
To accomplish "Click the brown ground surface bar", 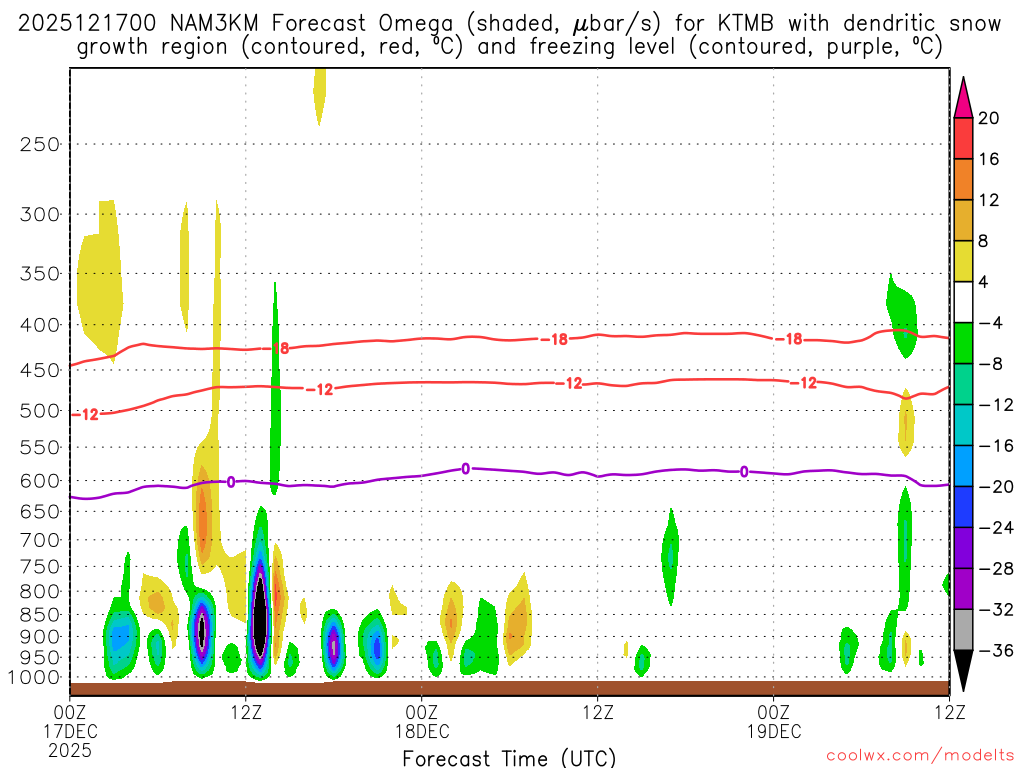I will click(x=509, y=688).
